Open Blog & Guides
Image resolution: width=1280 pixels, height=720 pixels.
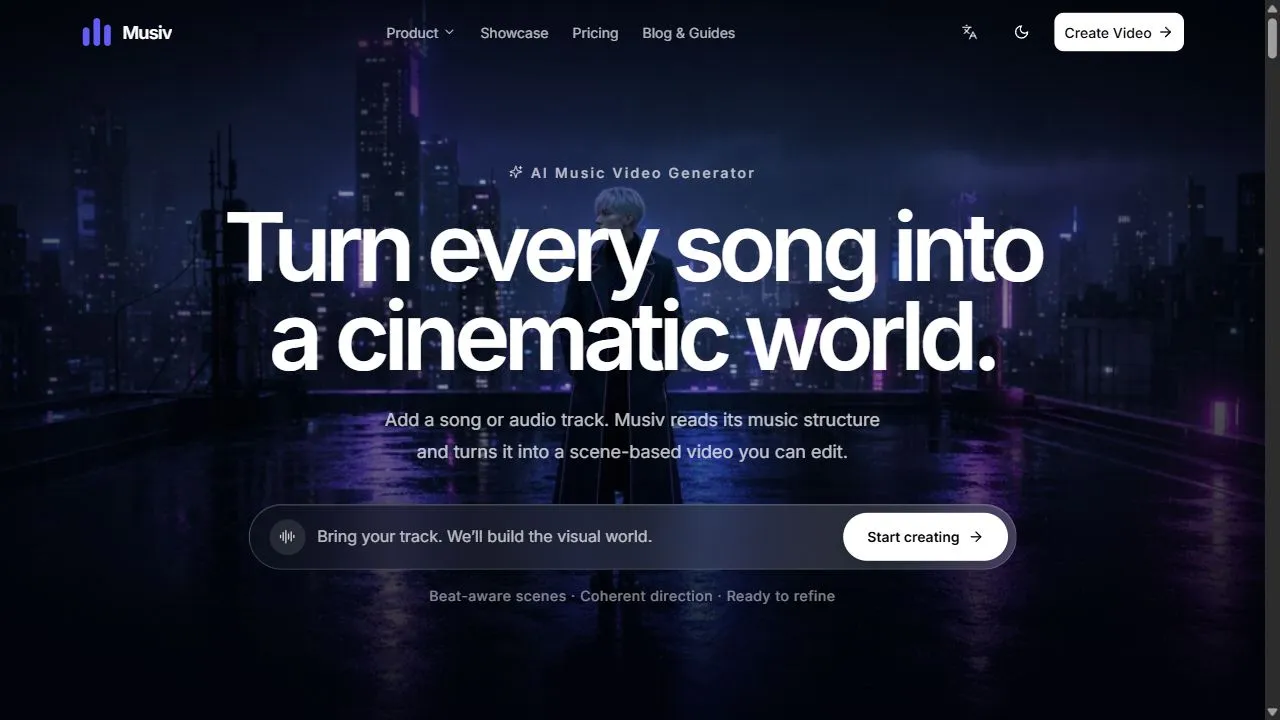pos(688,33)
